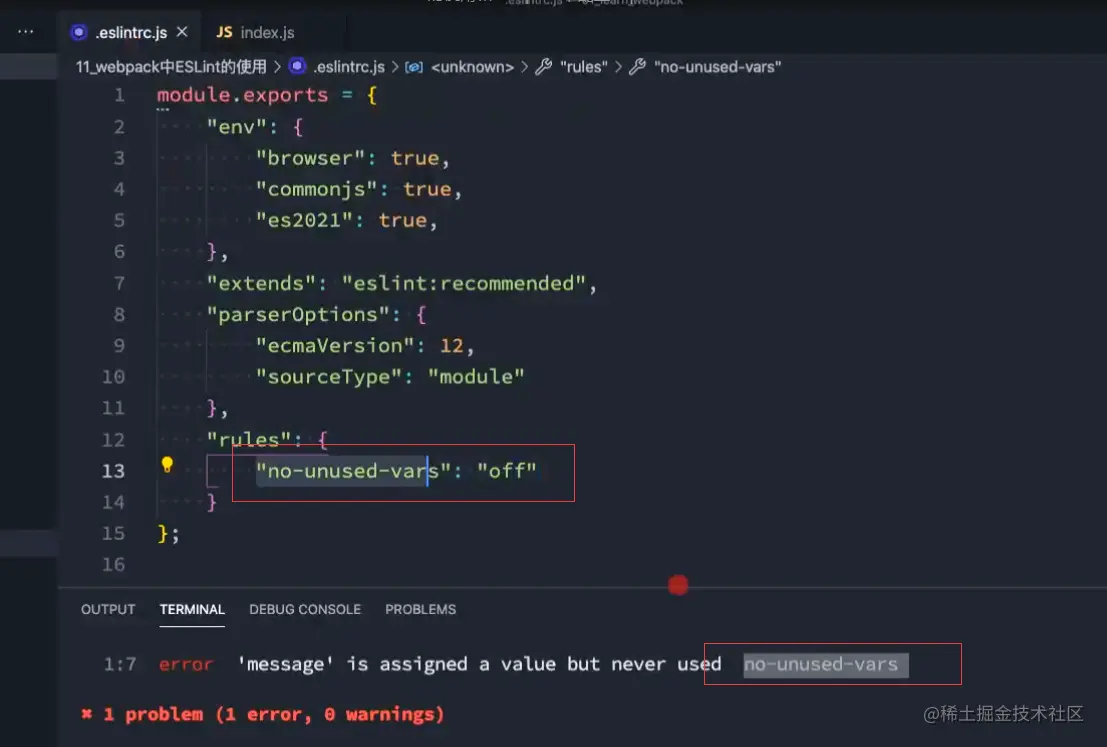
Task: Click the 'message' is assigned error text
Action: pos(479,664)
